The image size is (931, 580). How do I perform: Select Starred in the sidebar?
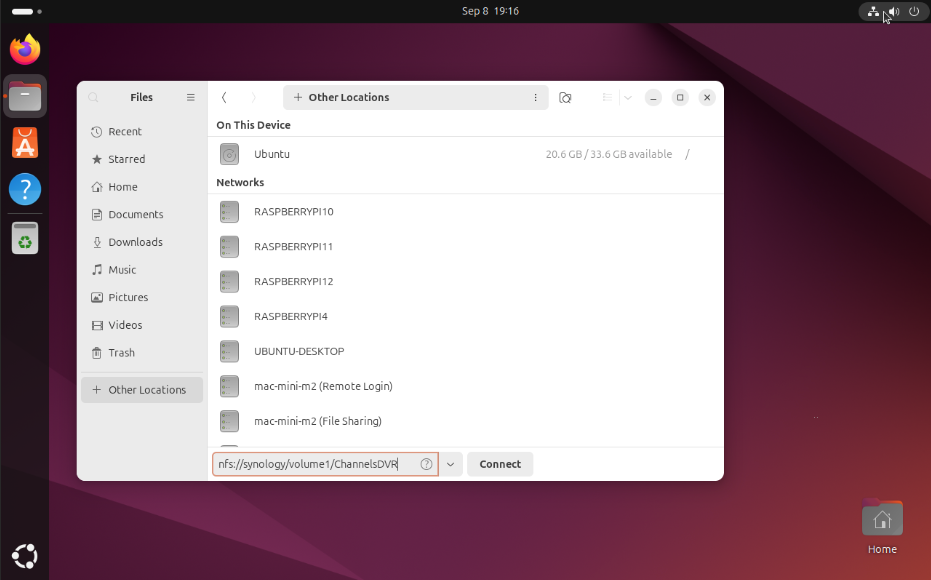pos(126,159)
